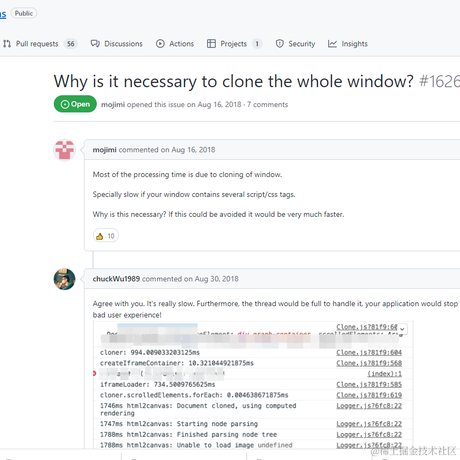Open the Clone.js?81f9:604 source link
The image size is (460, 460).
pos(369,352)
